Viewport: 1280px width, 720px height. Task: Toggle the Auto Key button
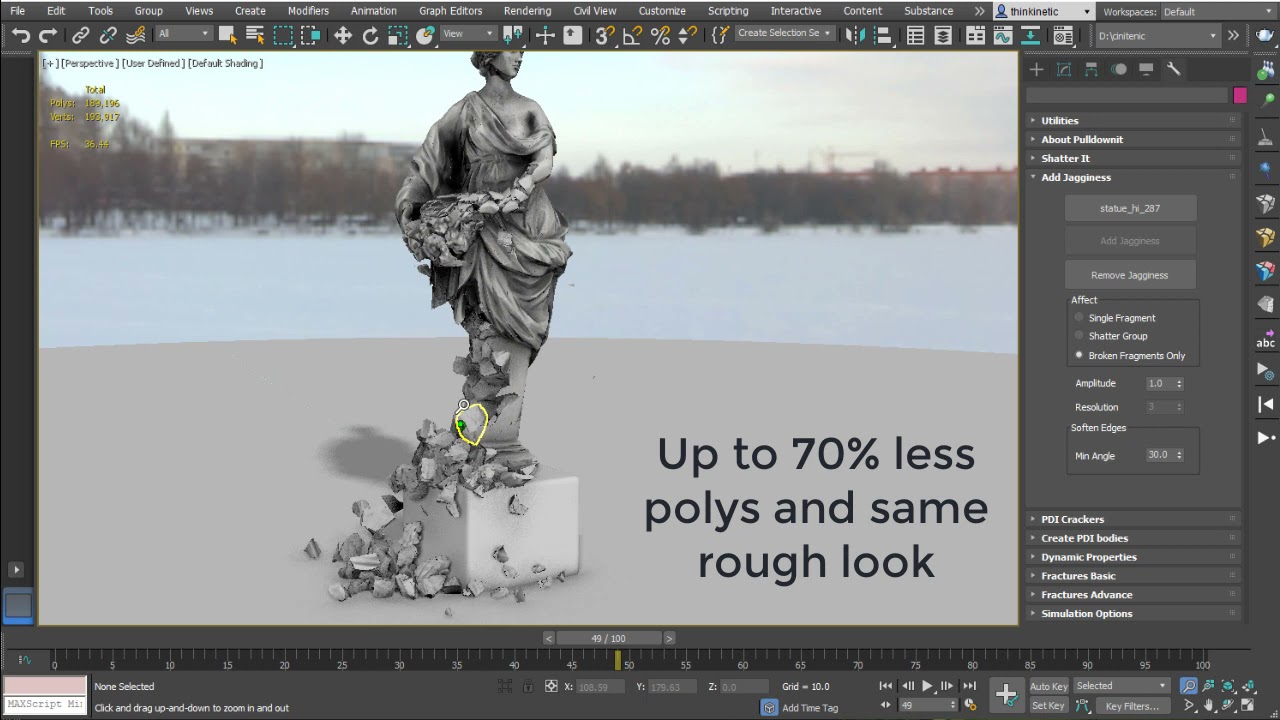(1048, 686)
